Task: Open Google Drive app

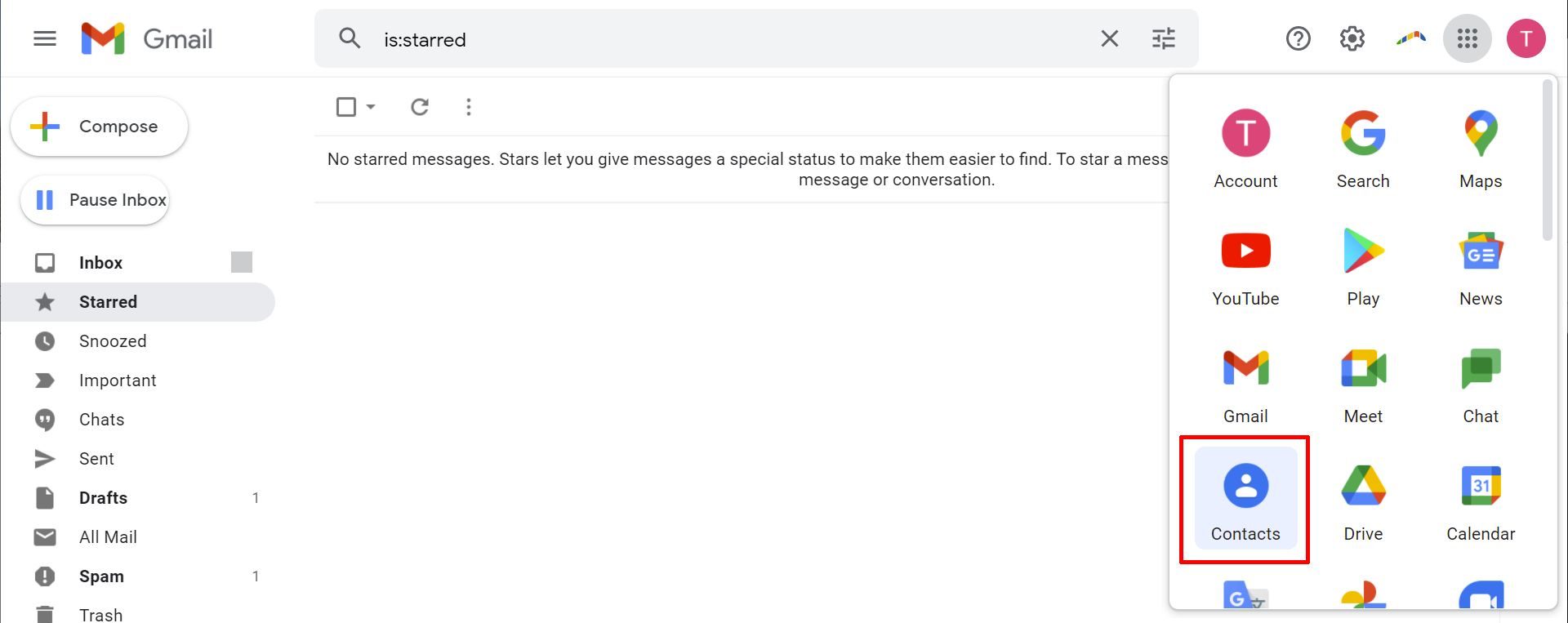Action: [x=1363, y=502]
